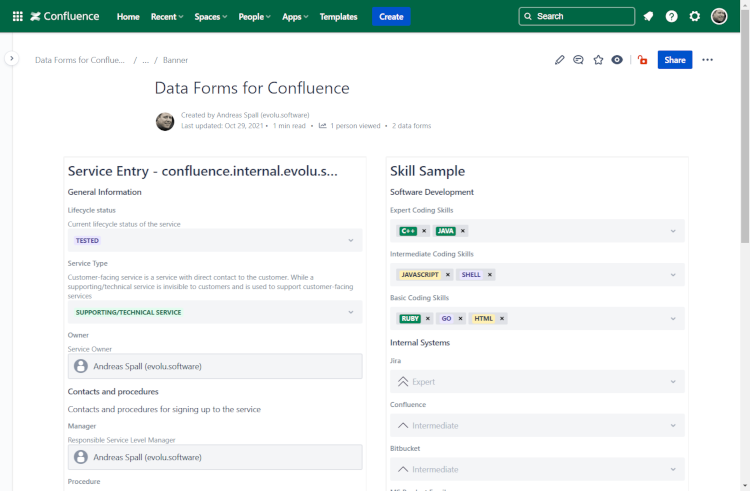Expand Intermediate Coding Skills dropdown

(x=673, y=275)
